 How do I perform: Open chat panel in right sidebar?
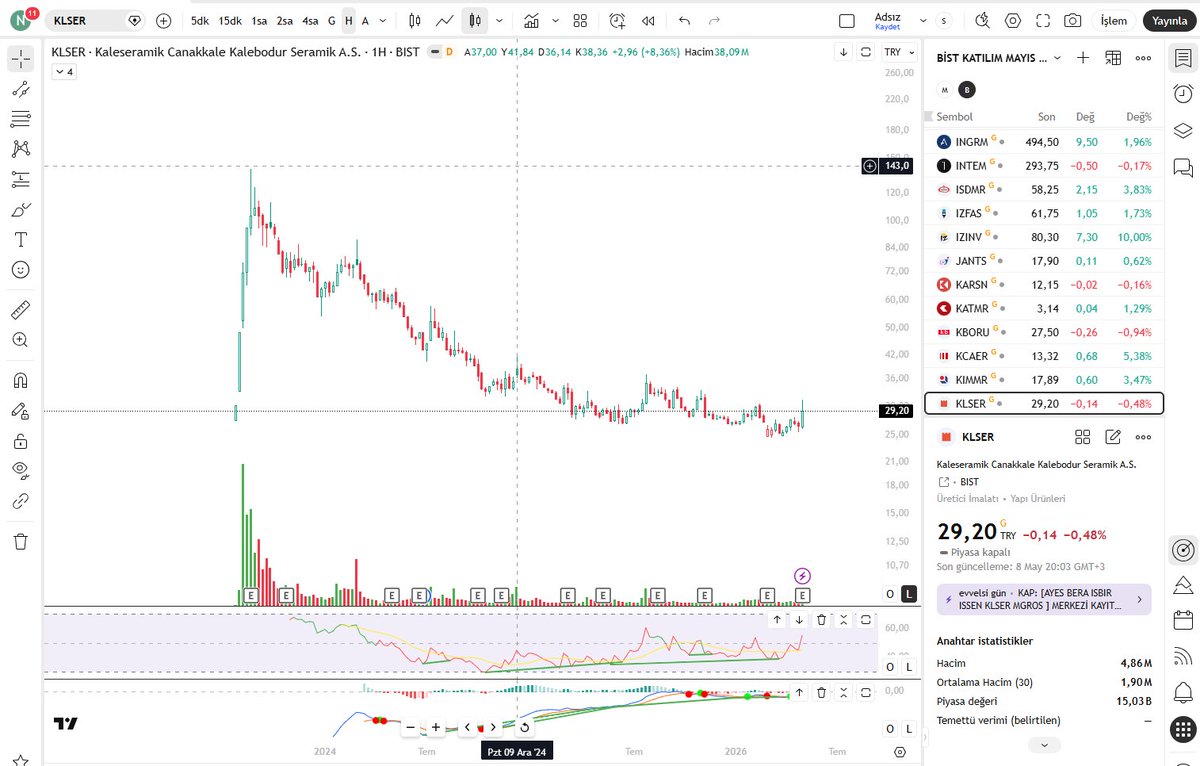(1183, 167)
